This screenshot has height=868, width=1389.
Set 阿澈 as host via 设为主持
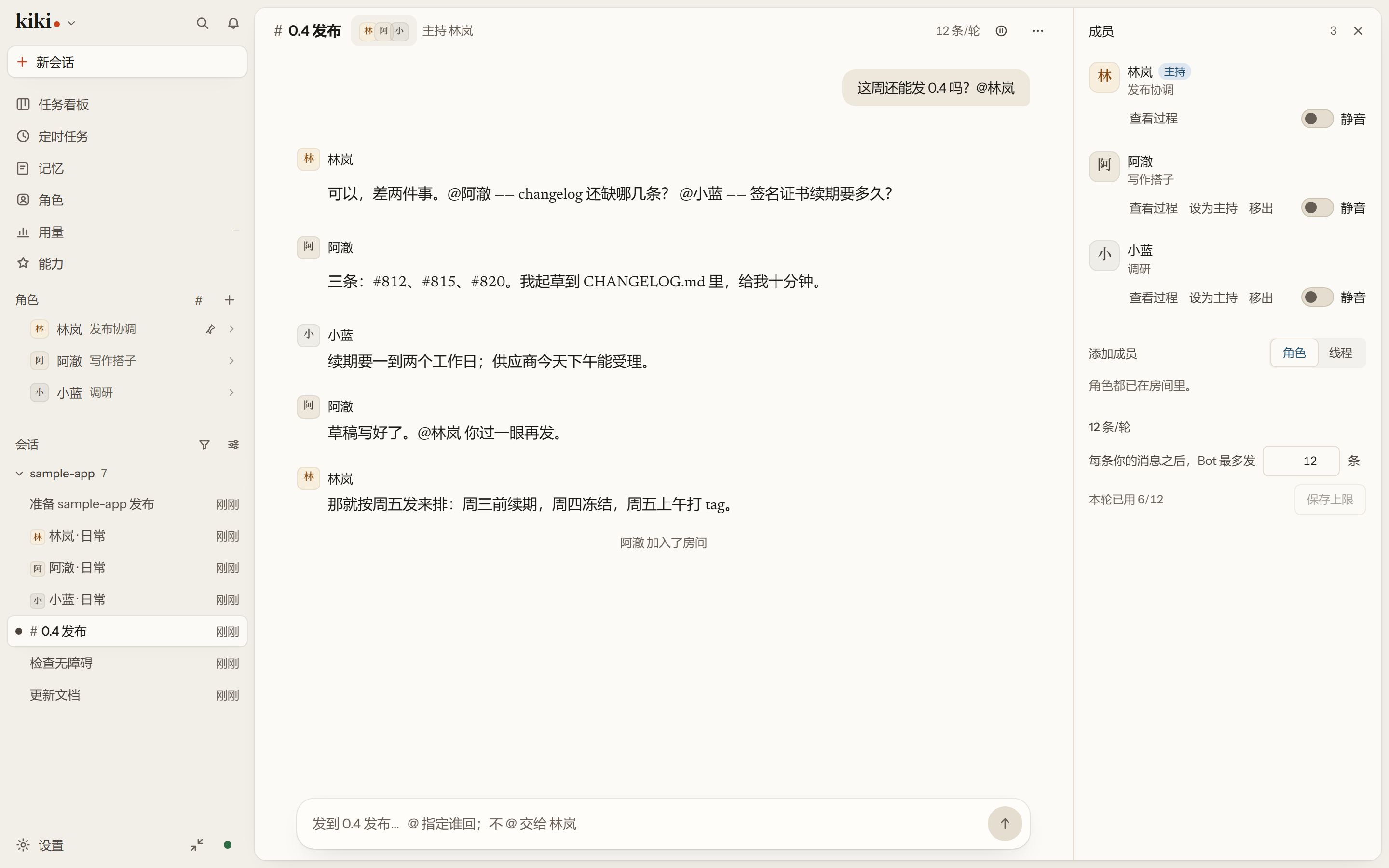1213,208
